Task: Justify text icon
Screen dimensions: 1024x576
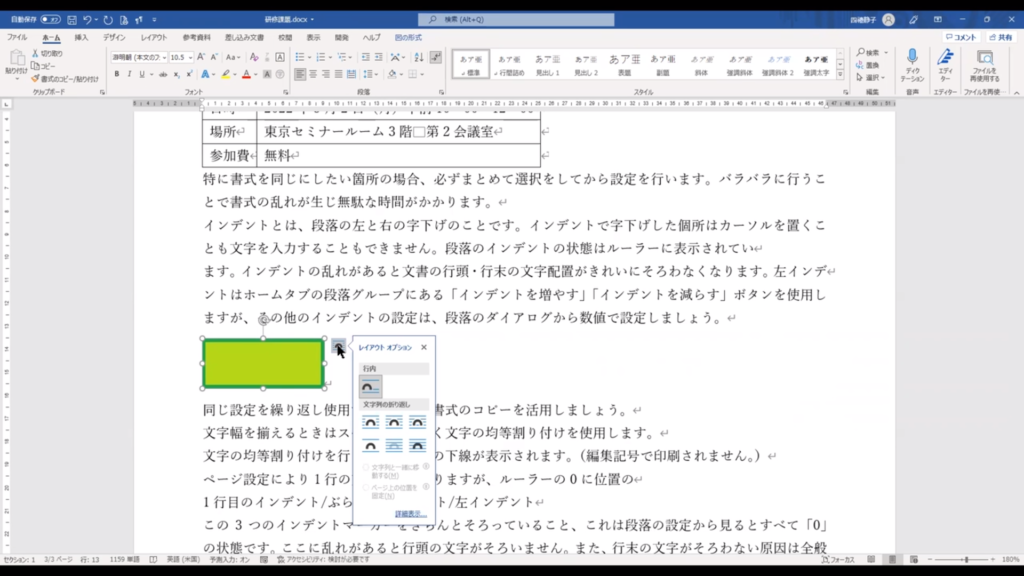Action: (338, 74)
